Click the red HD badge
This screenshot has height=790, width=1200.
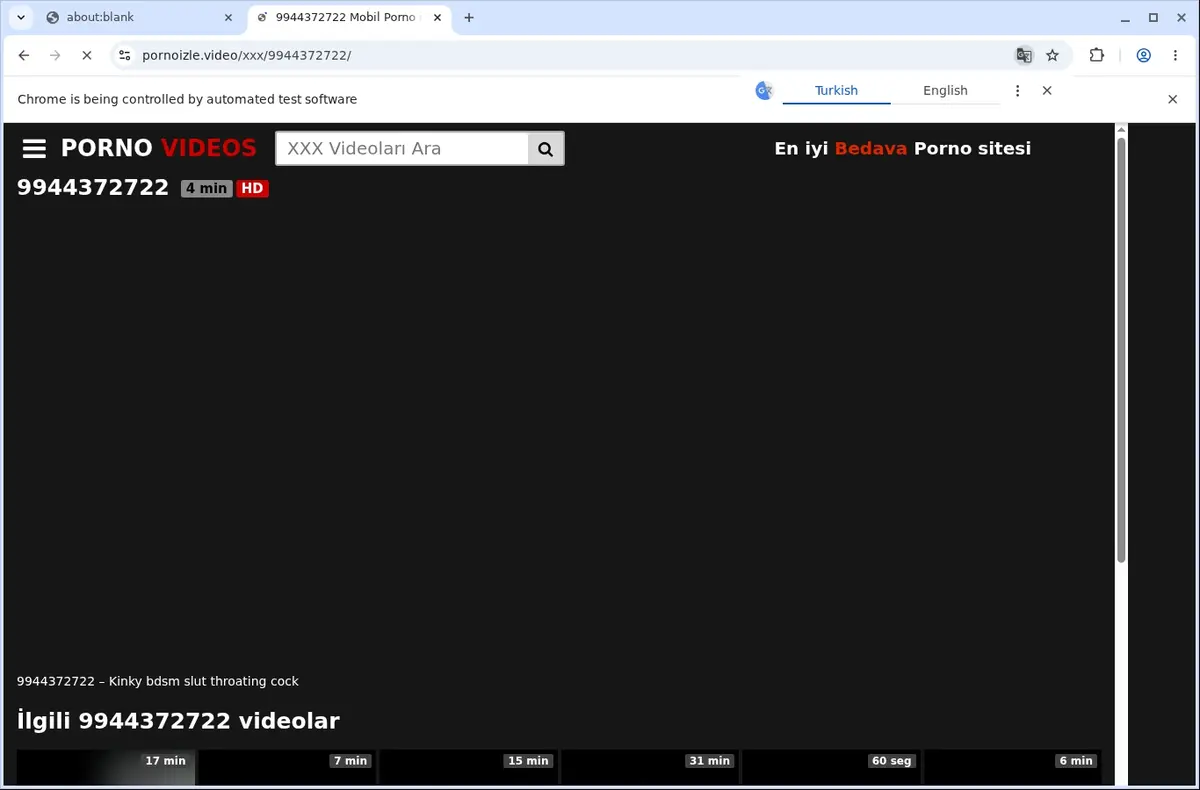[x=253, y=188]
